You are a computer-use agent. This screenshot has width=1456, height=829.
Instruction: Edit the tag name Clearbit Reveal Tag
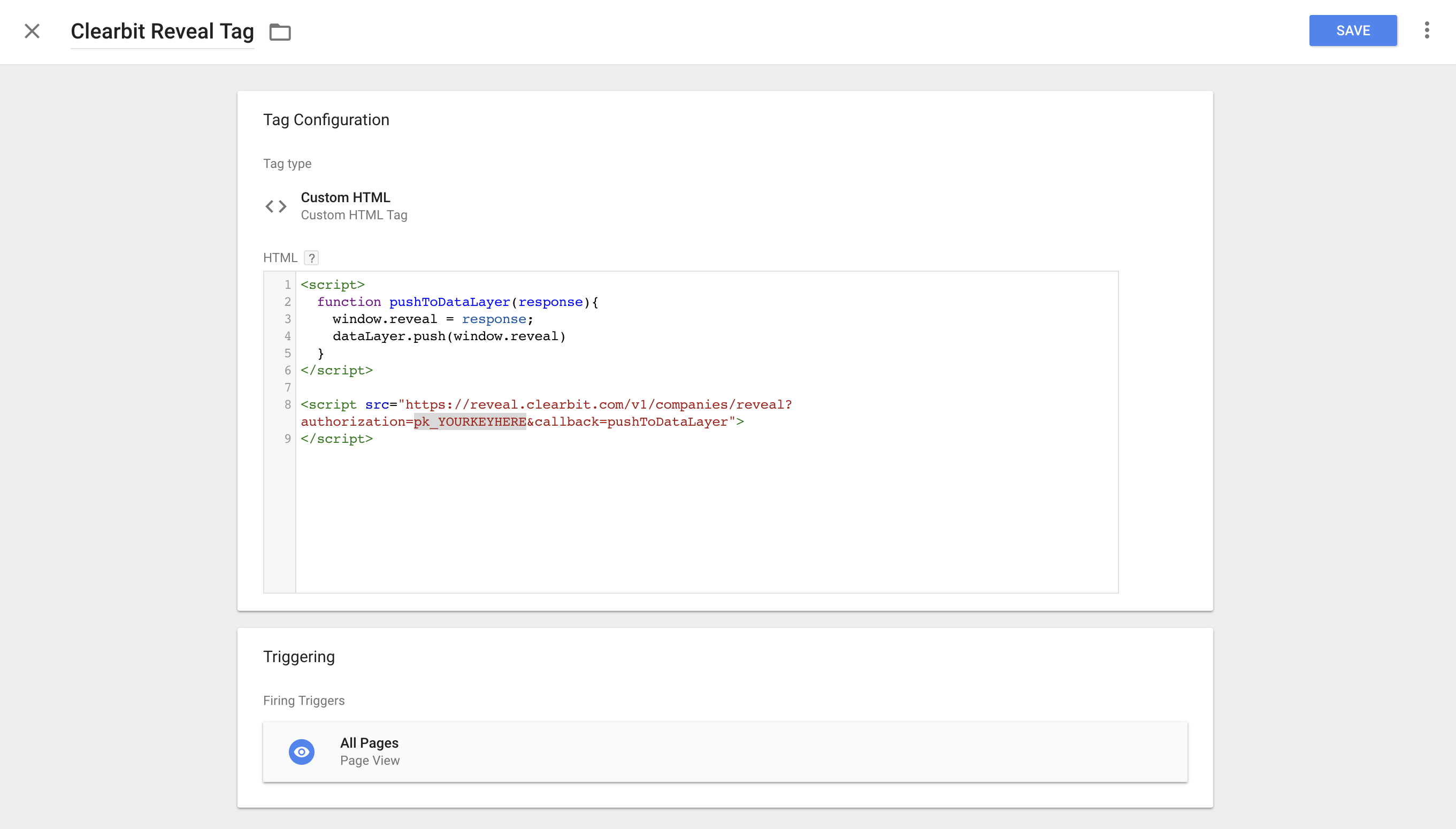pos(162,32)
